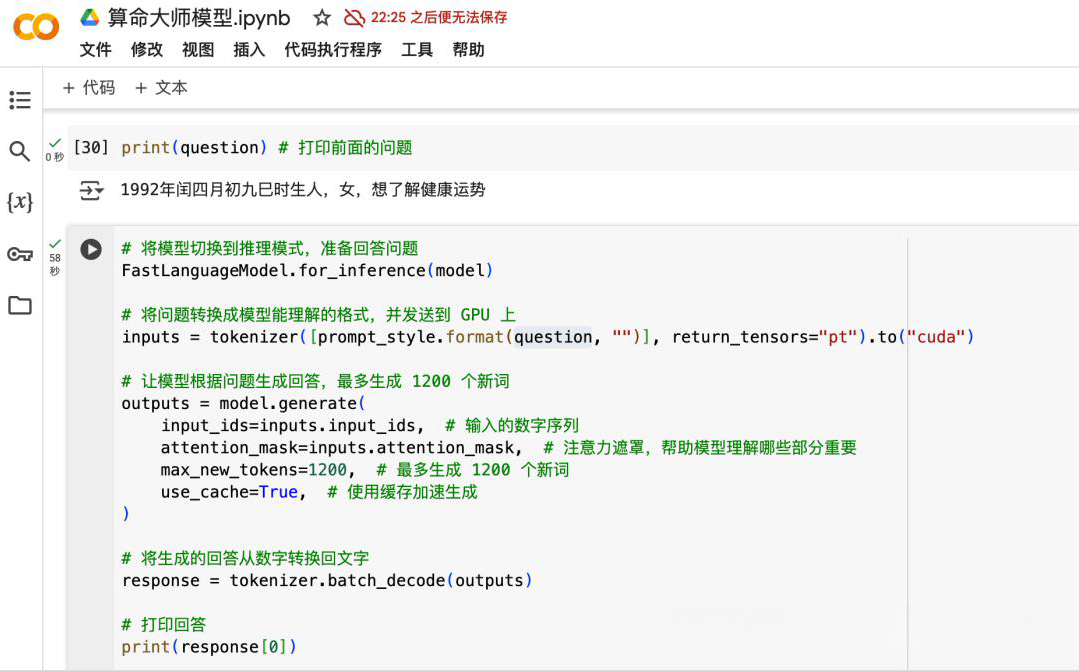Click the notebook title 算命大师模型.ipynb

199,18
